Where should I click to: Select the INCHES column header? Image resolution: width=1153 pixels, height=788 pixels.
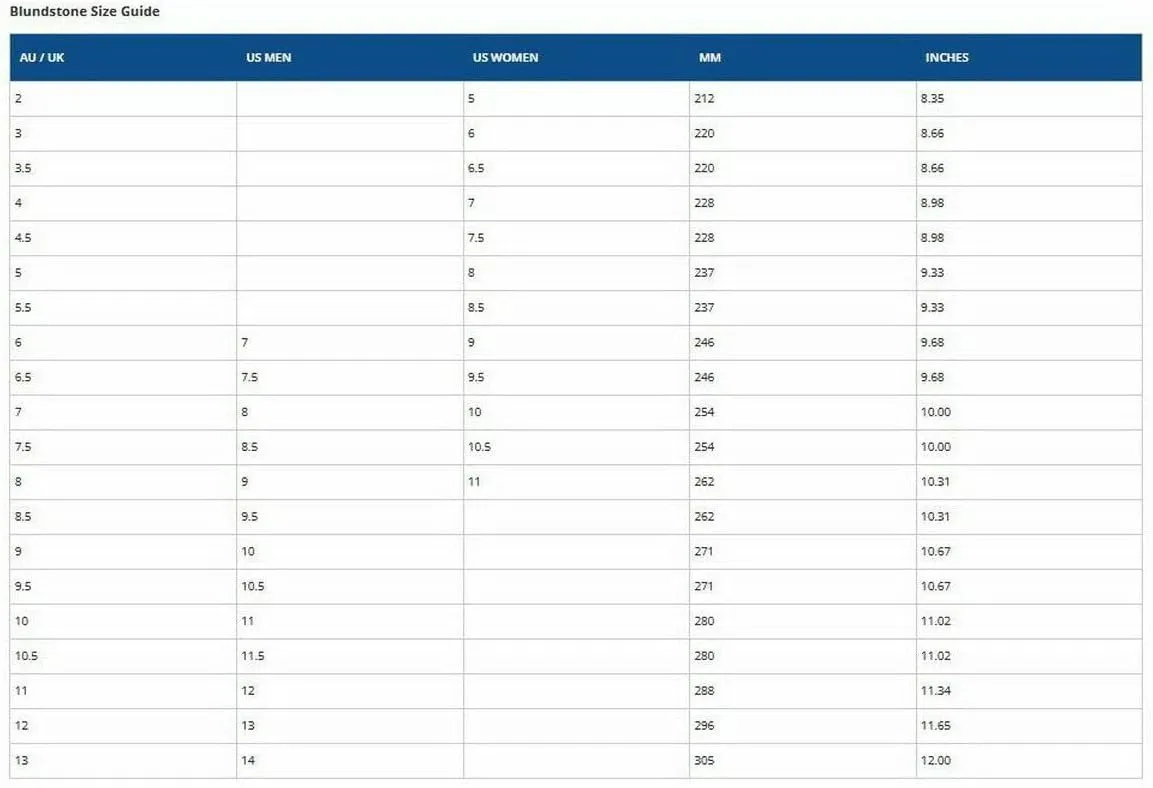pyautogui.click(x=946, y=57)
